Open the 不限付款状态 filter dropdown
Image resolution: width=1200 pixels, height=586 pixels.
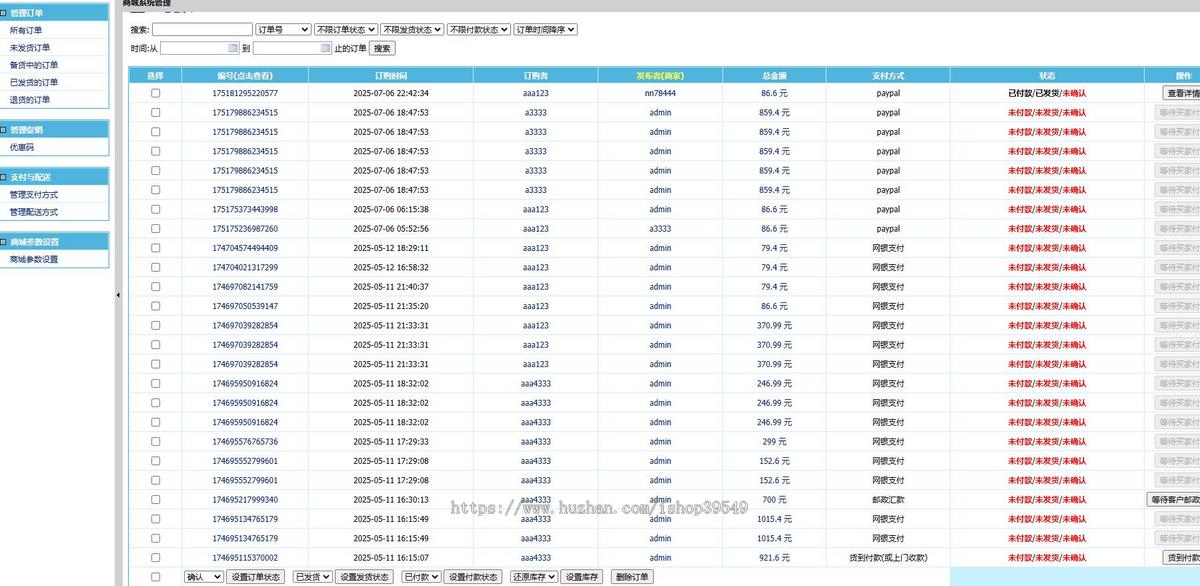pos(479,30)
